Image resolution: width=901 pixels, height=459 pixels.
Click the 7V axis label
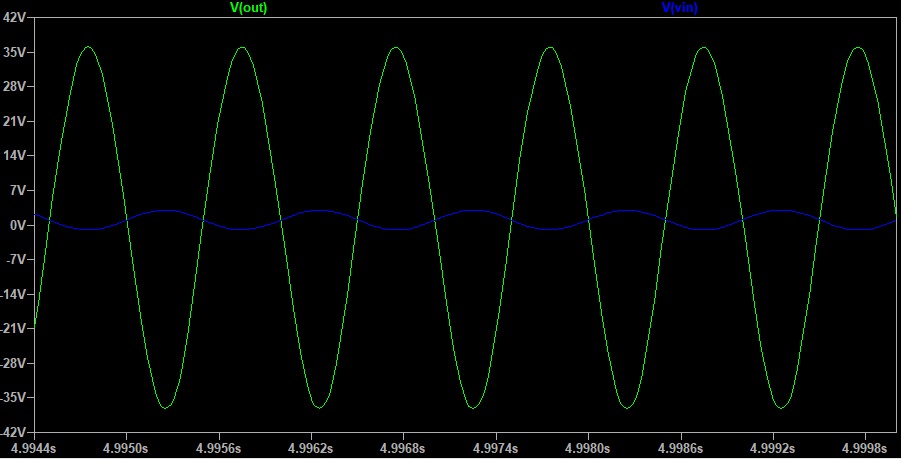(x=18, y=190)
